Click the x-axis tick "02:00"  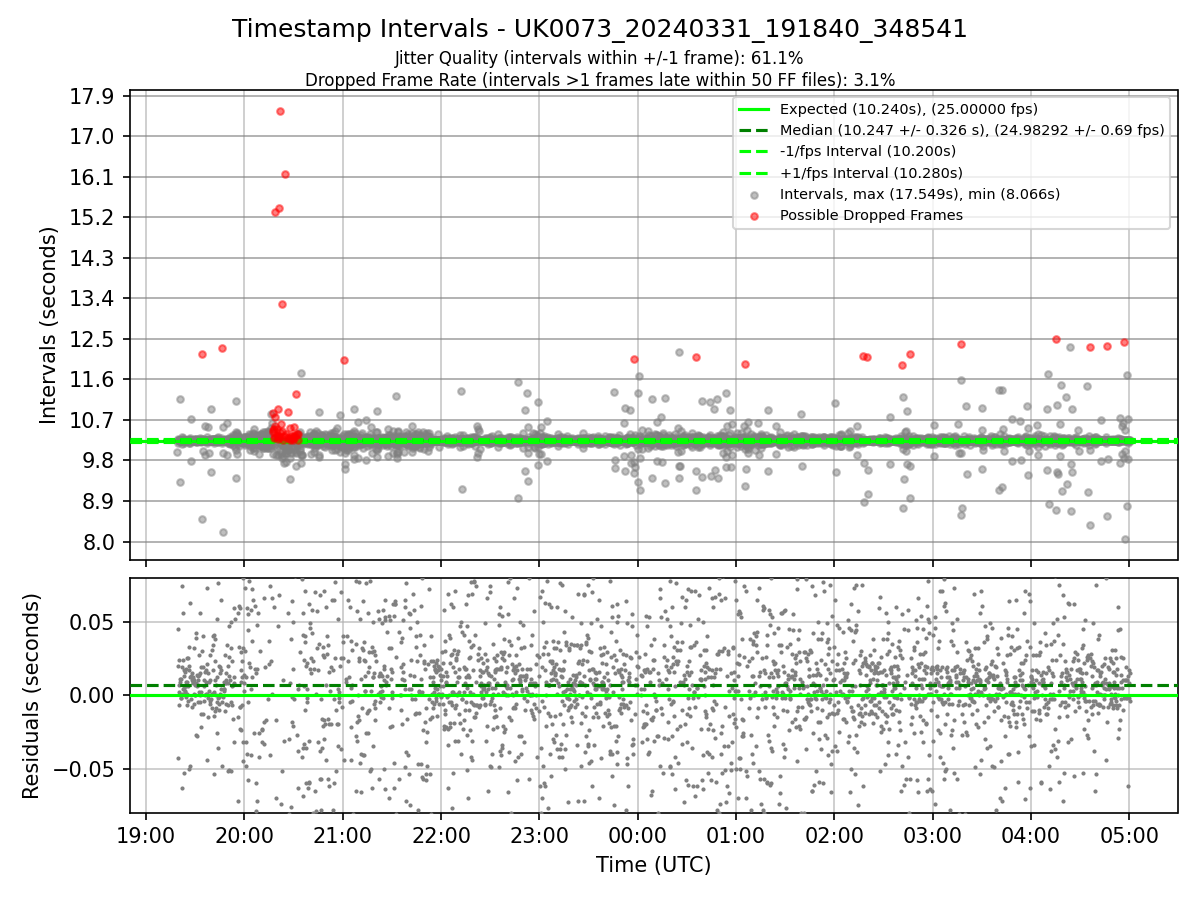(834, 834)
